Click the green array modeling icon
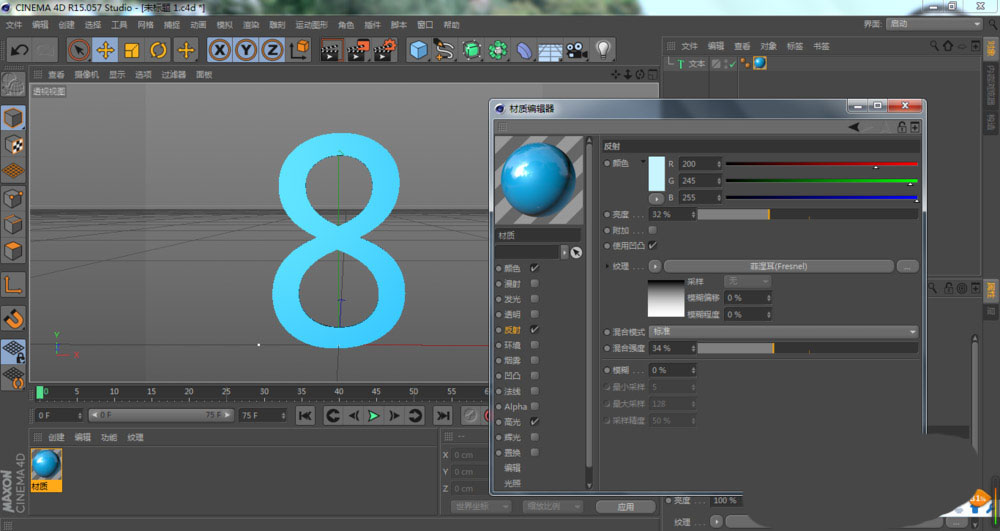 [497, 50]
